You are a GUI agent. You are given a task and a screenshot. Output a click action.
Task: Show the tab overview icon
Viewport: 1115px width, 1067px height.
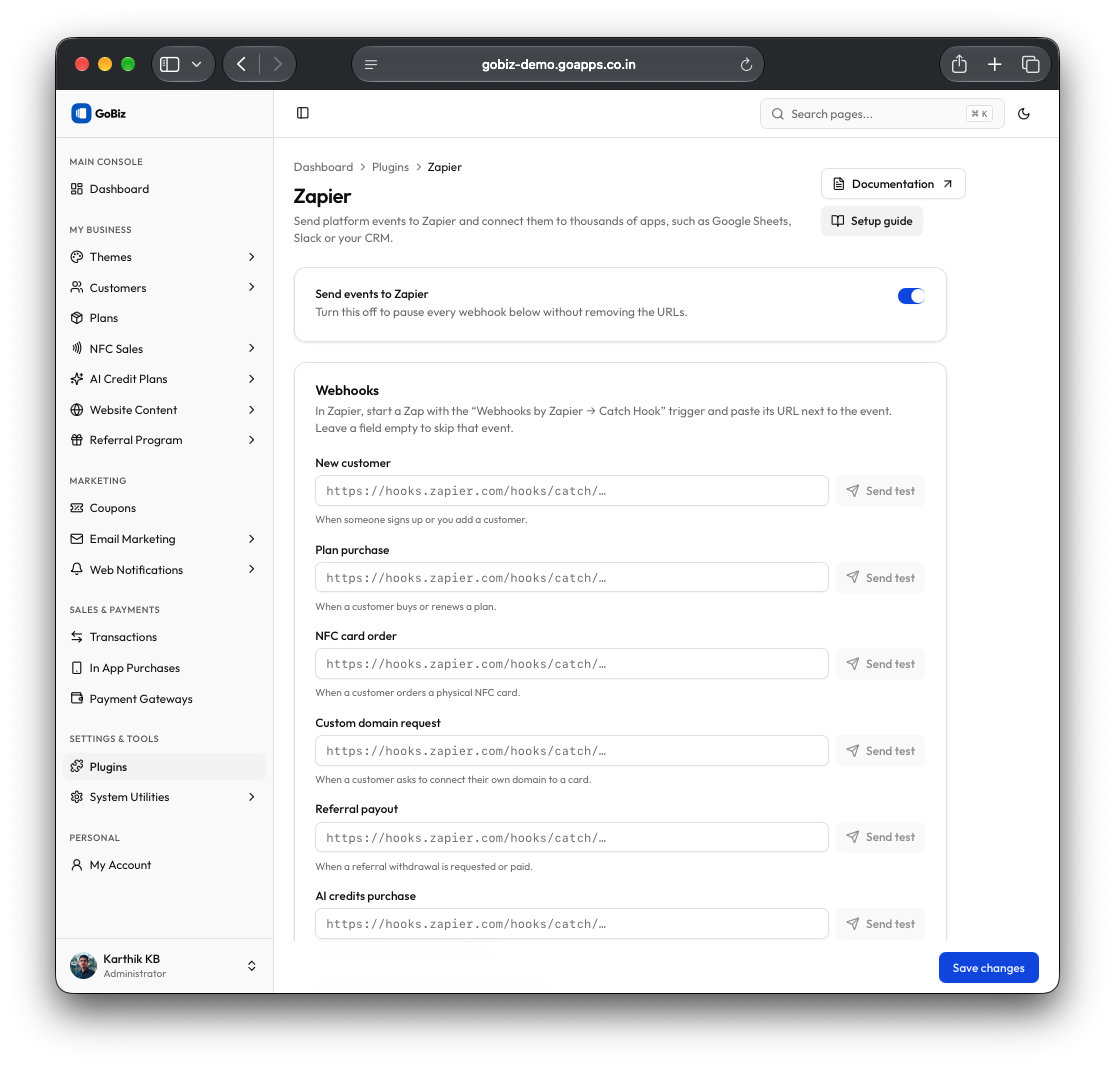point(1030,65)
